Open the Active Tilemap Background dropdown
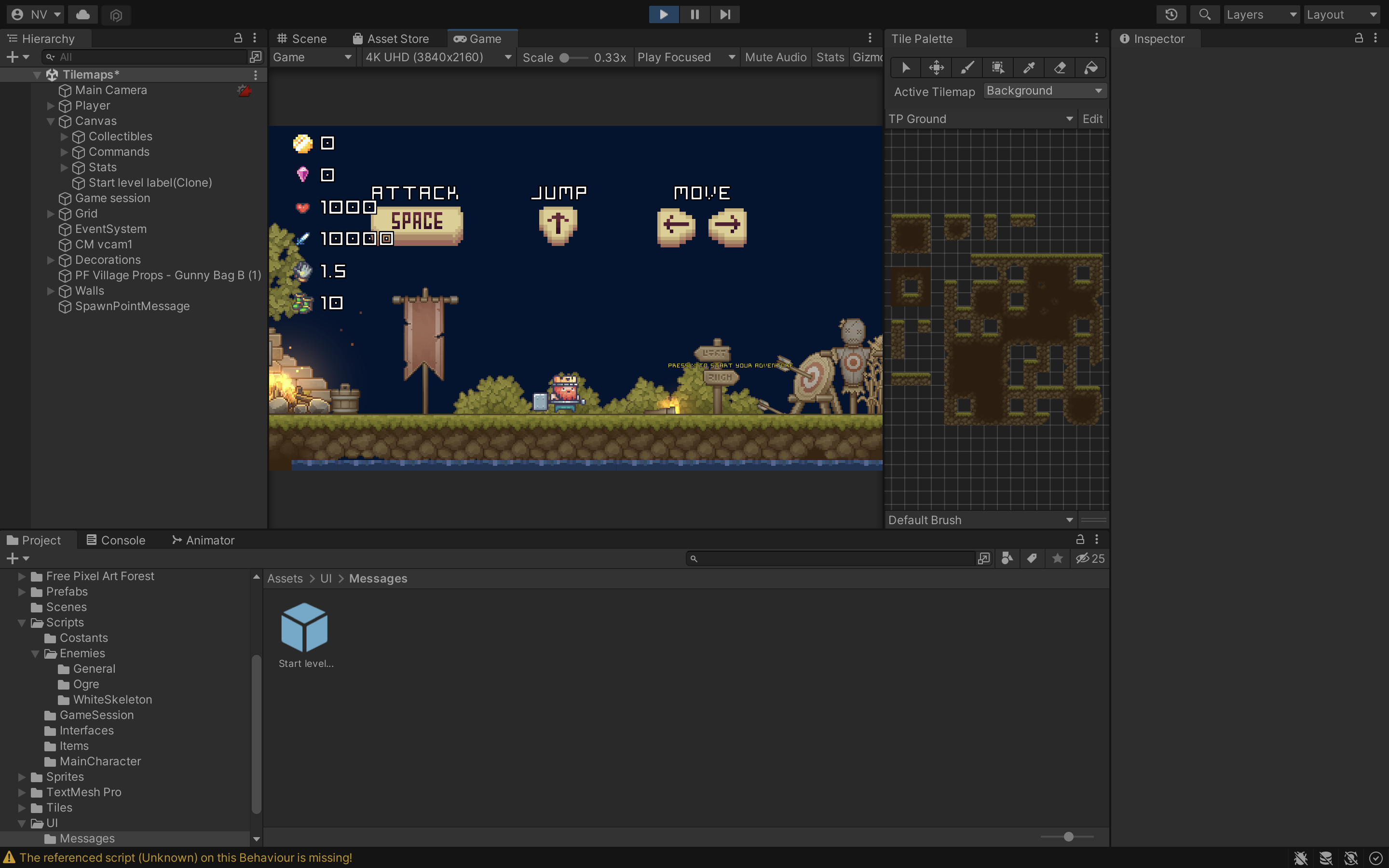This screenshot has height=868, width=1389. coord(1045,91)
